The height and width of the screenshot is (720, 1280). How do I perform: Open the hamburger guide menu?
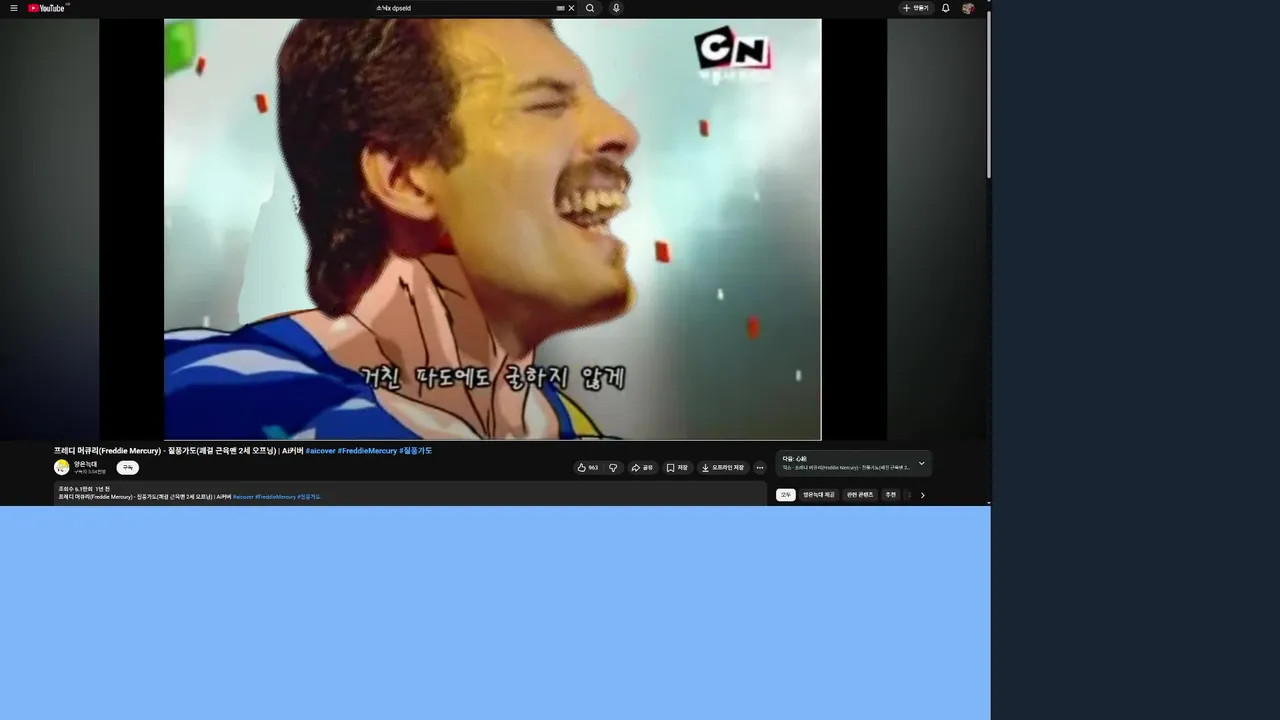coord(14,8)
